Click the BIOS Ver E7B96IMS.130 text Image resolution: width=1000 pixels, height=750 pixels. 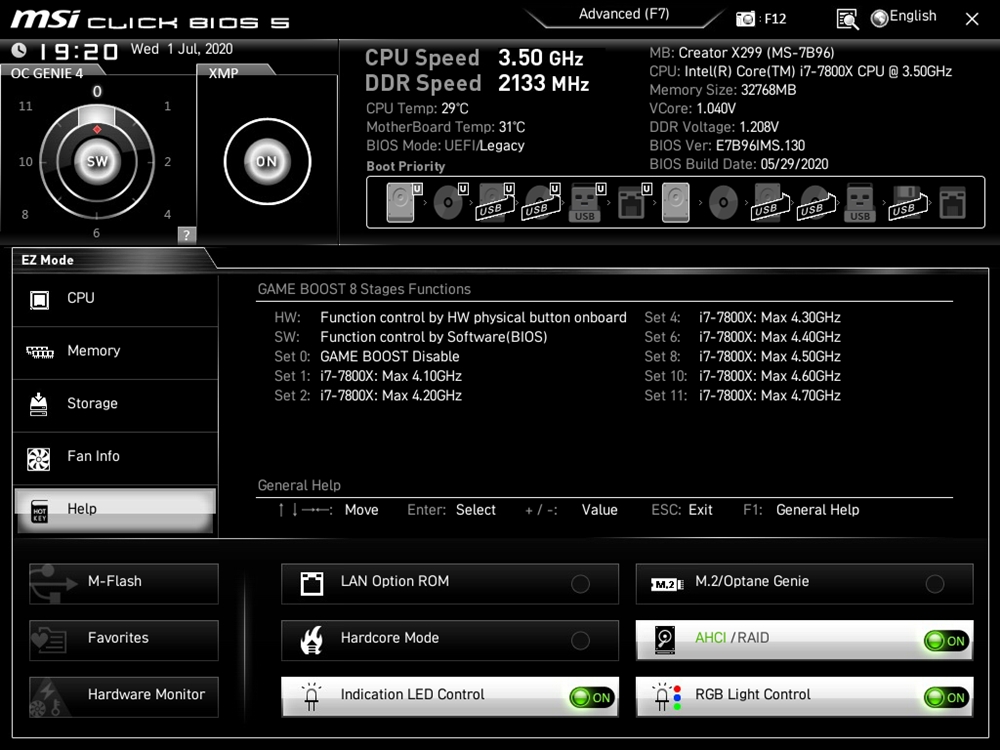pyautogui.click(x=727, y=145)
